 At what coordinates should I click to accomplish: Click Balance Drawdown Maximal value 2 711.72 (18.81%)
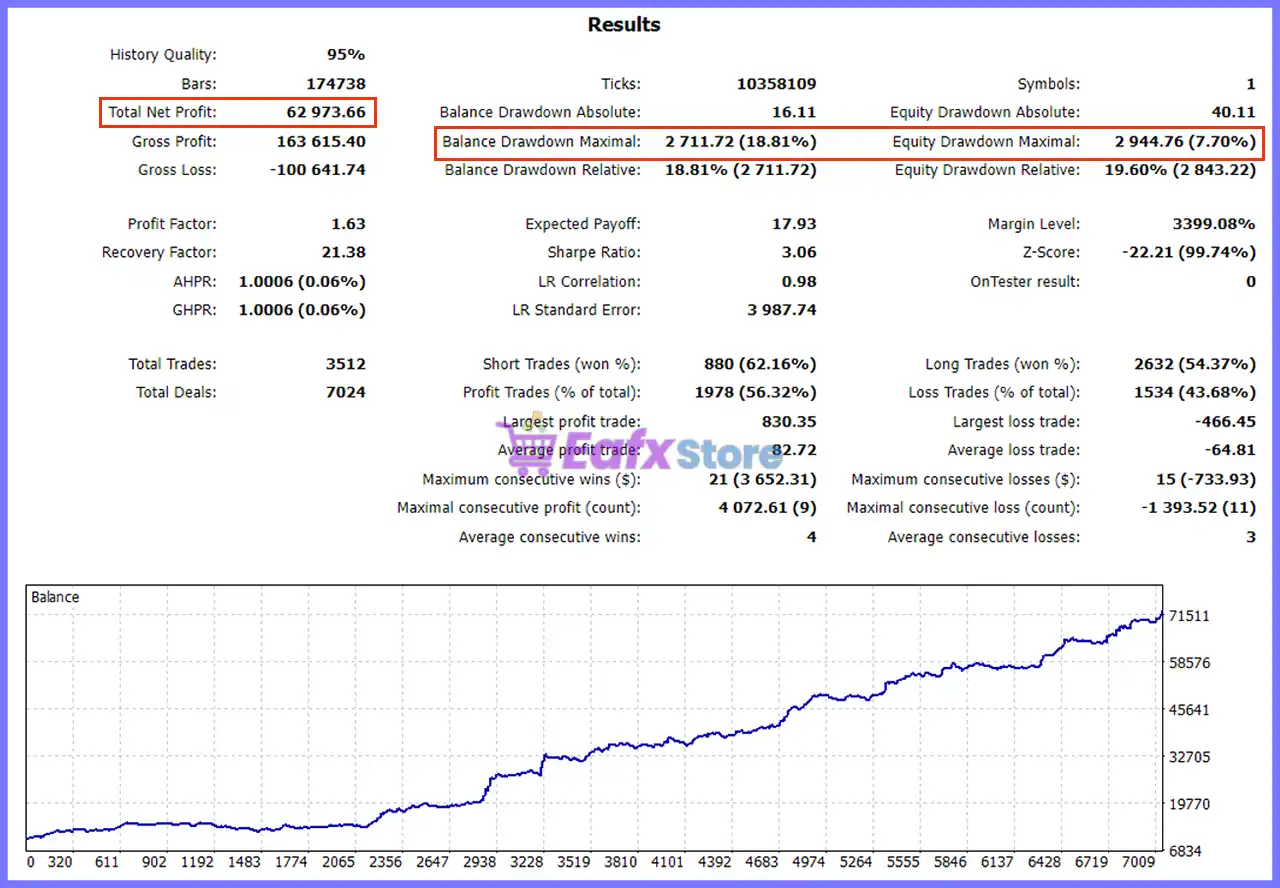click(x=741, y=142)
